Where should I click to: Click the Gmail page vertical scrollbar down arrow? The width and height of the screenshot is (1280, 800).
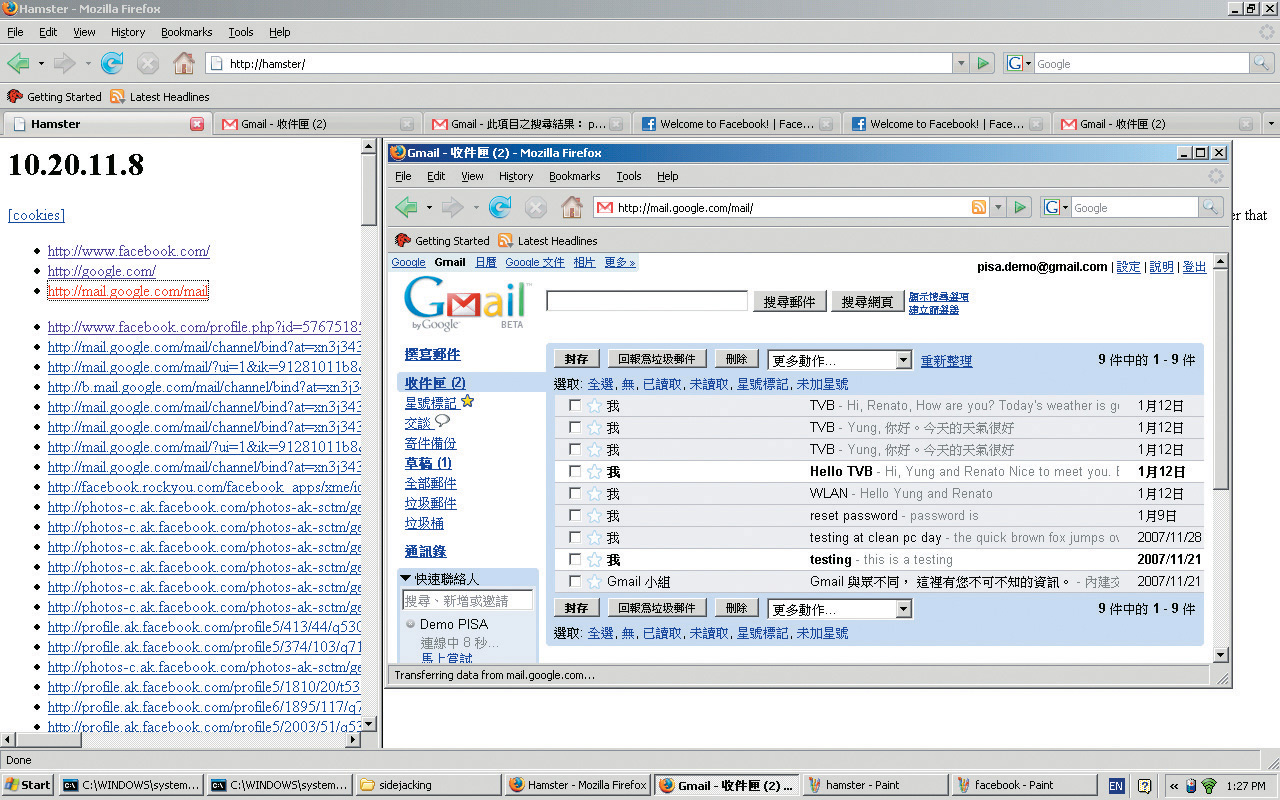click(x=1220, y=655)
